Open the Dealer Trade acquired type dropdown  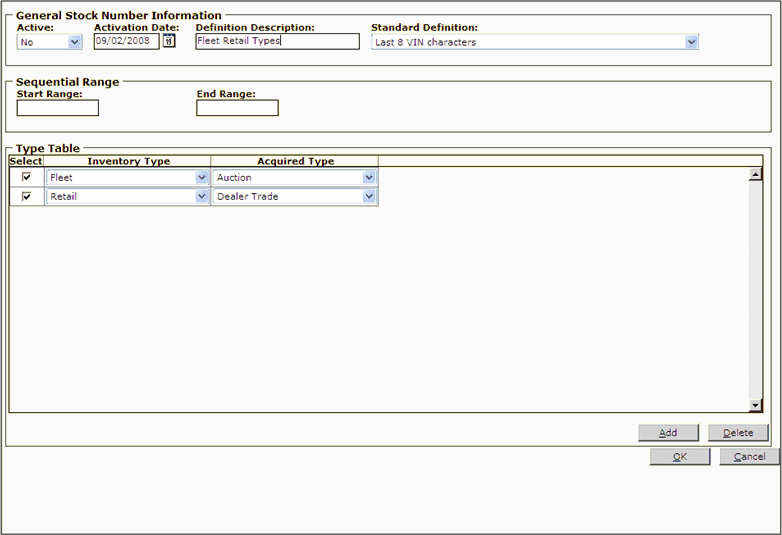coord(294,196)
